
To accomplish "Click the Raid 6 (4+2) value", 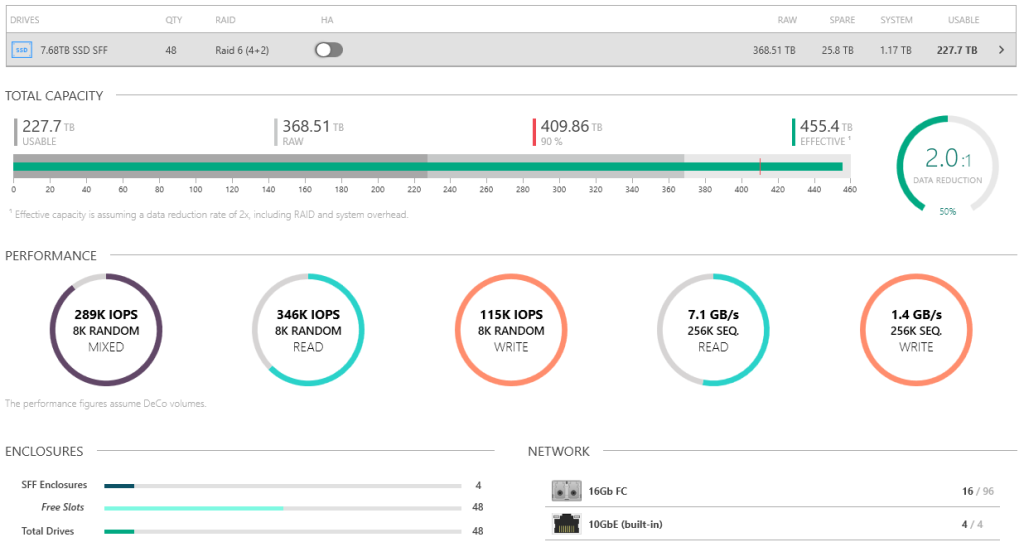I will pyautogui.click(x=242, y=50).
